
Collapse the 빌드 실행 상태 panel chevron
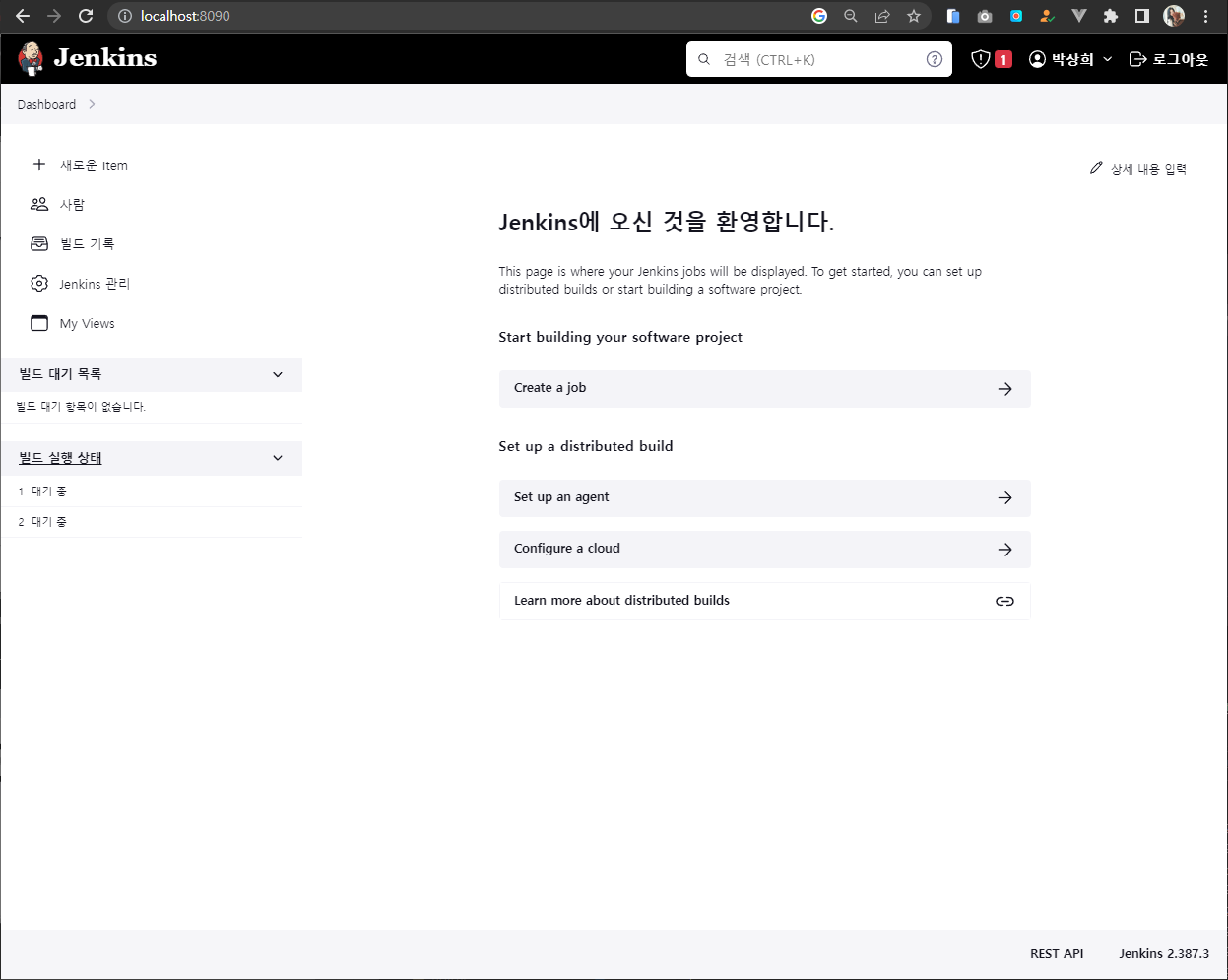(278, 458)
